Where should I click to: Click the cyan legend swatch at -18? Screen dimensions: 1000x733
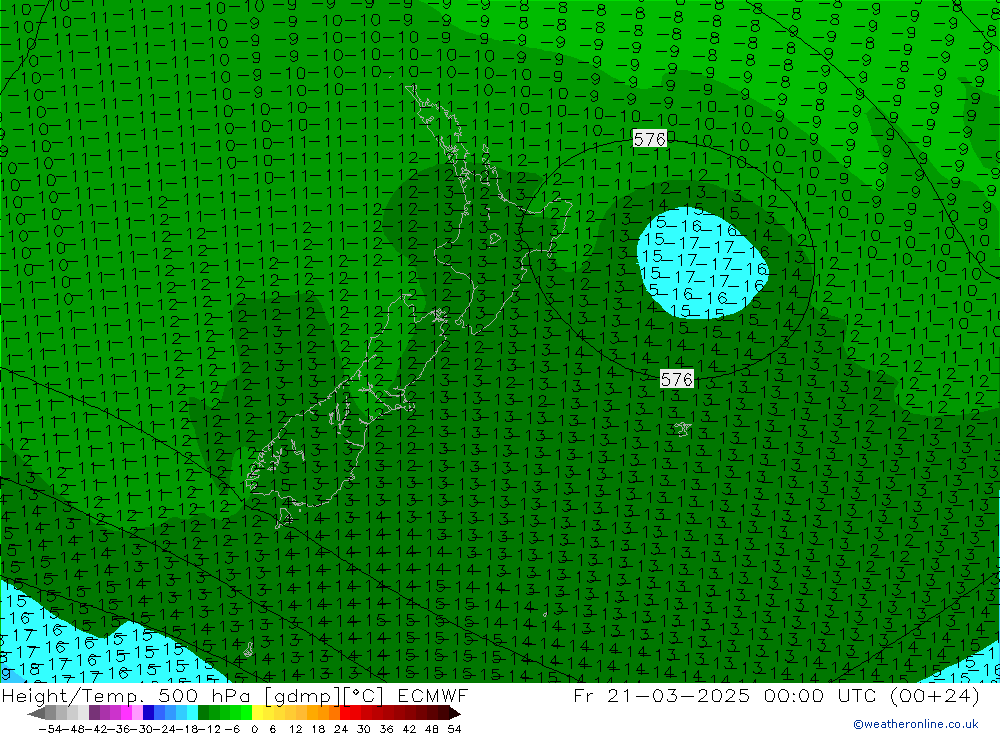[x=192, y=712]
